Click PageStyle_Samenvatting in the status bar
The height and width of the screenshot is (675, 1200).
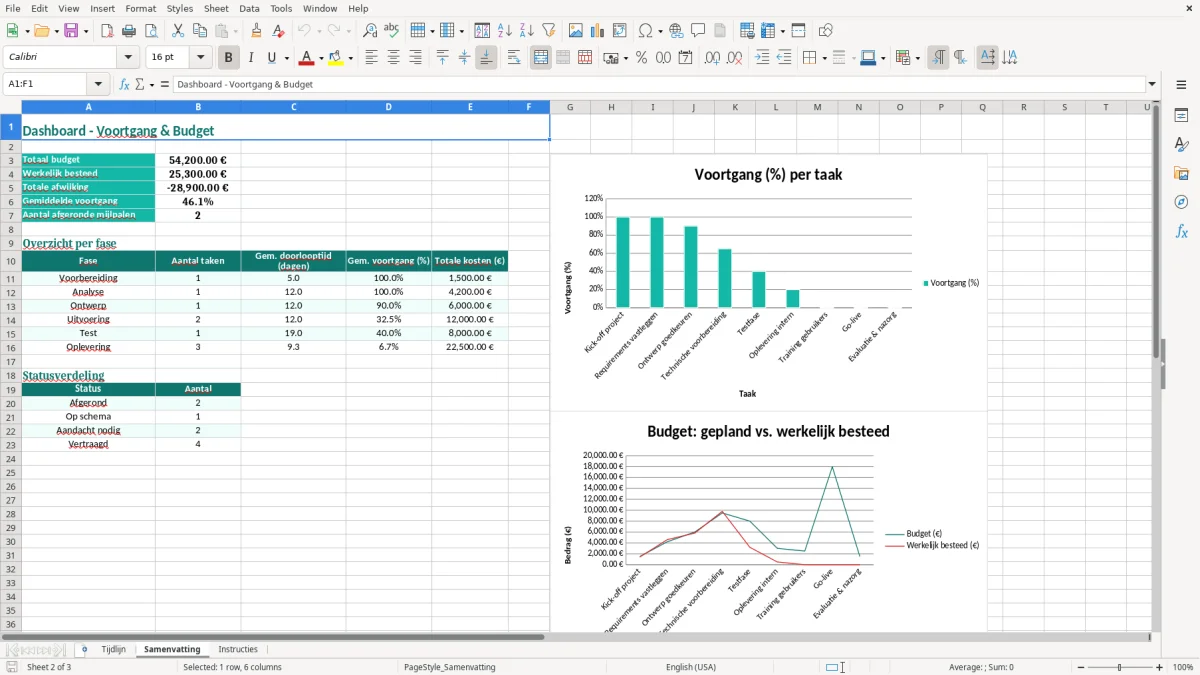click(x=449, y=667)
